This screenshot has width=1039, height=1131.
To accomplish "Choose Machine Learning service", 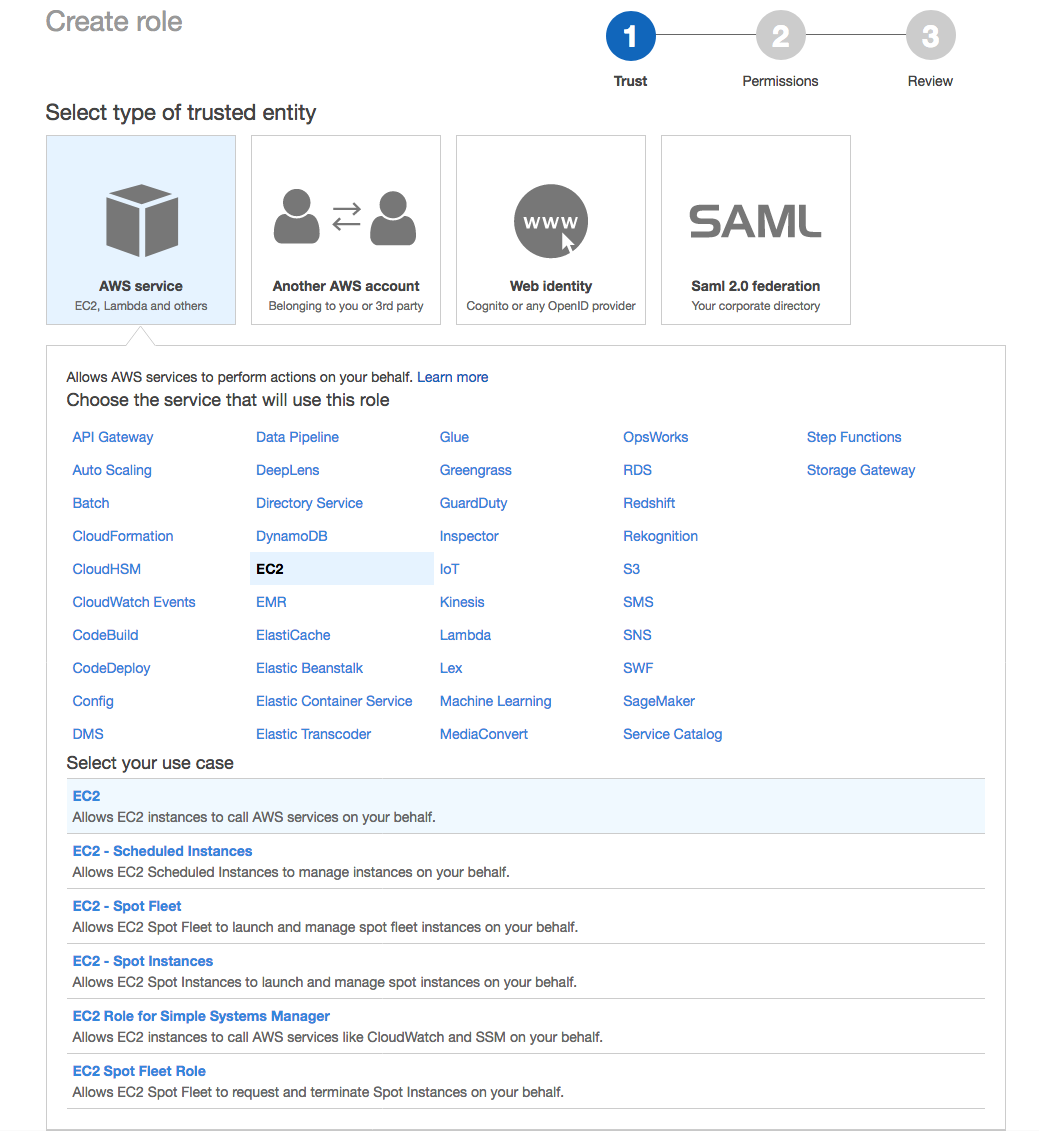I will click(496, 701).
